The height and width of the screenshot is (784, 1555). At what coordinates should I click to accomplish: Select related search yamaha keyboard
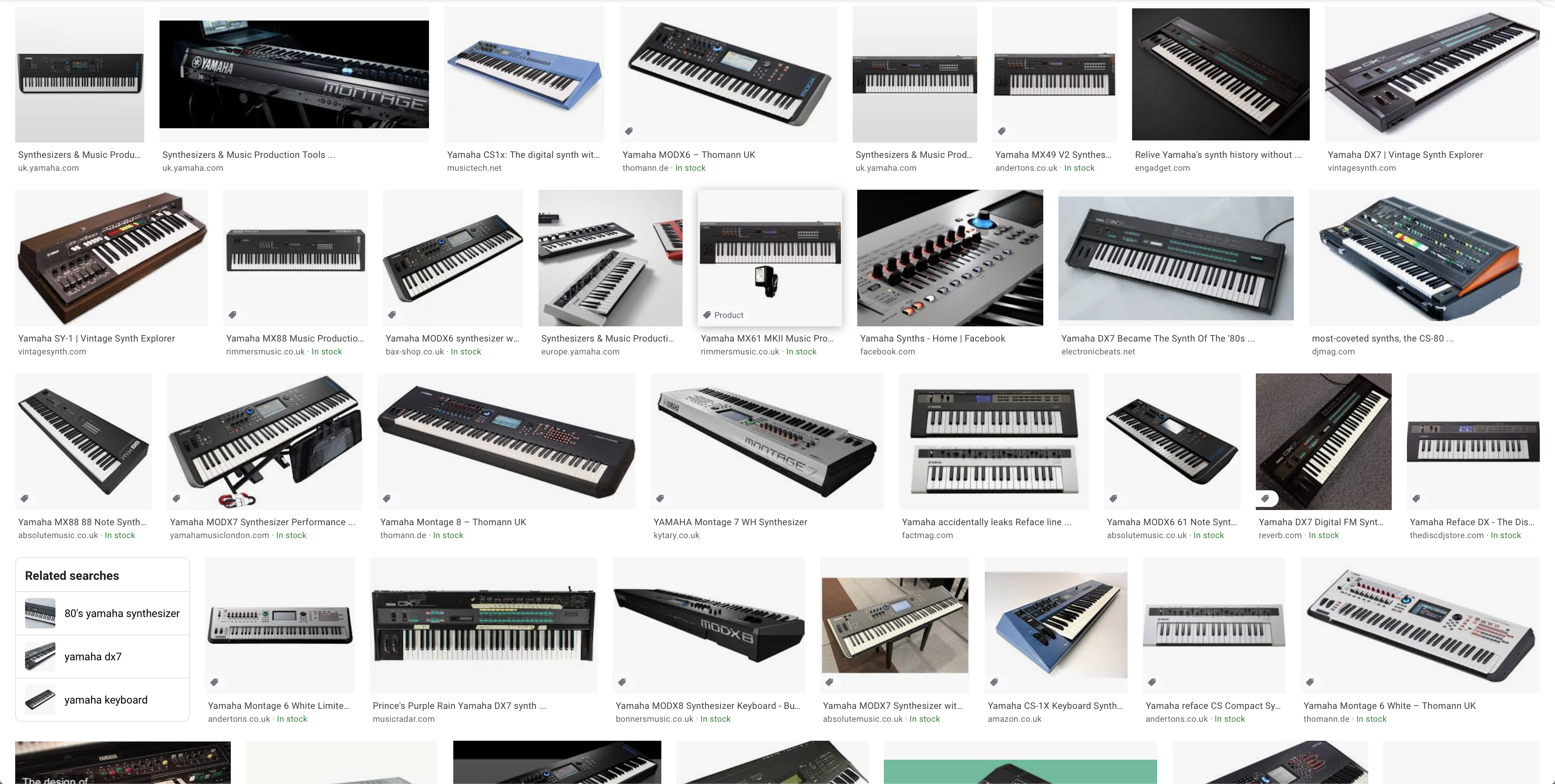point(103,700)
